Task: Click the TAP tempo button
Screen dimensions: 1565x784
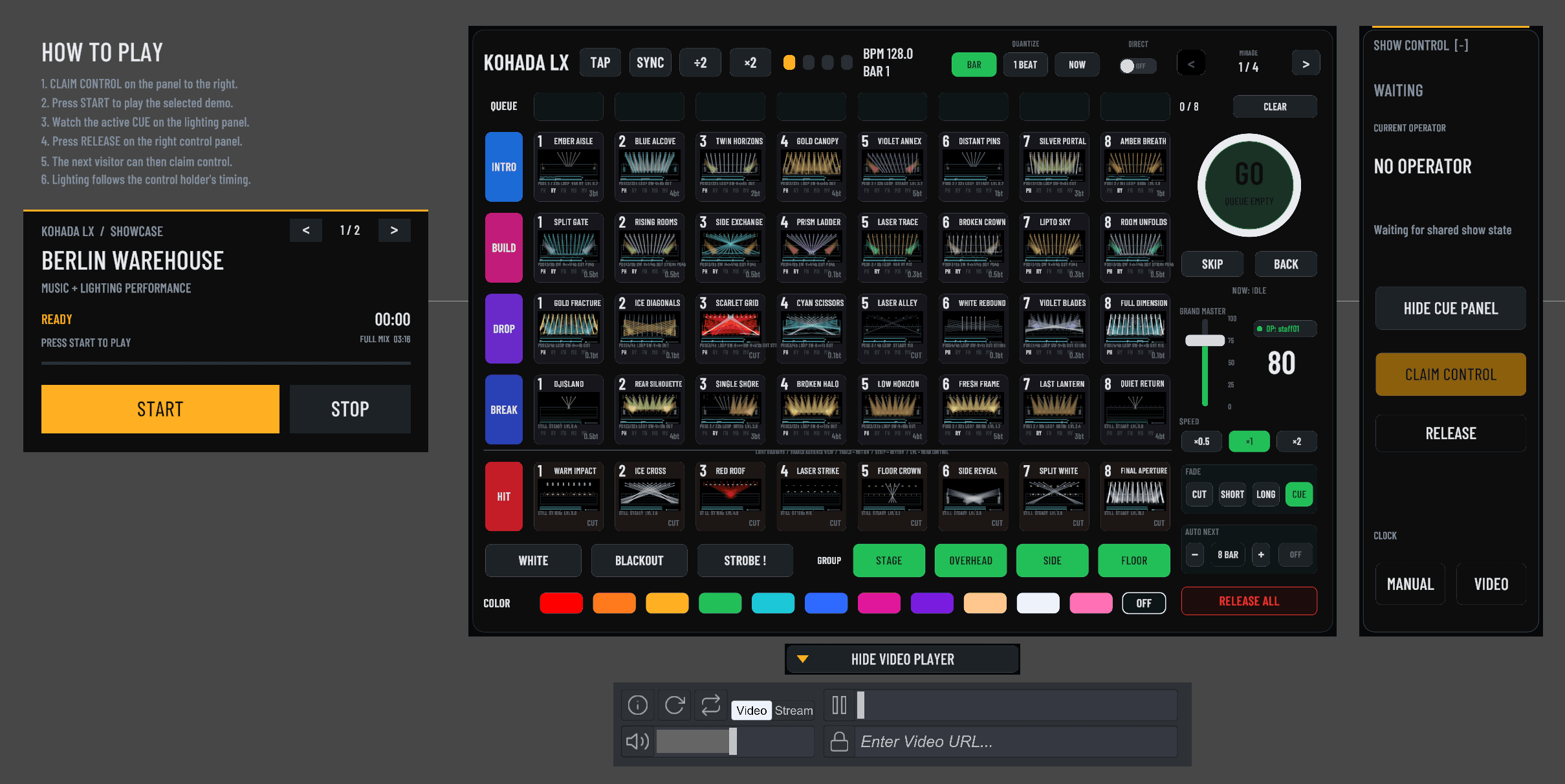Action: 600,63
